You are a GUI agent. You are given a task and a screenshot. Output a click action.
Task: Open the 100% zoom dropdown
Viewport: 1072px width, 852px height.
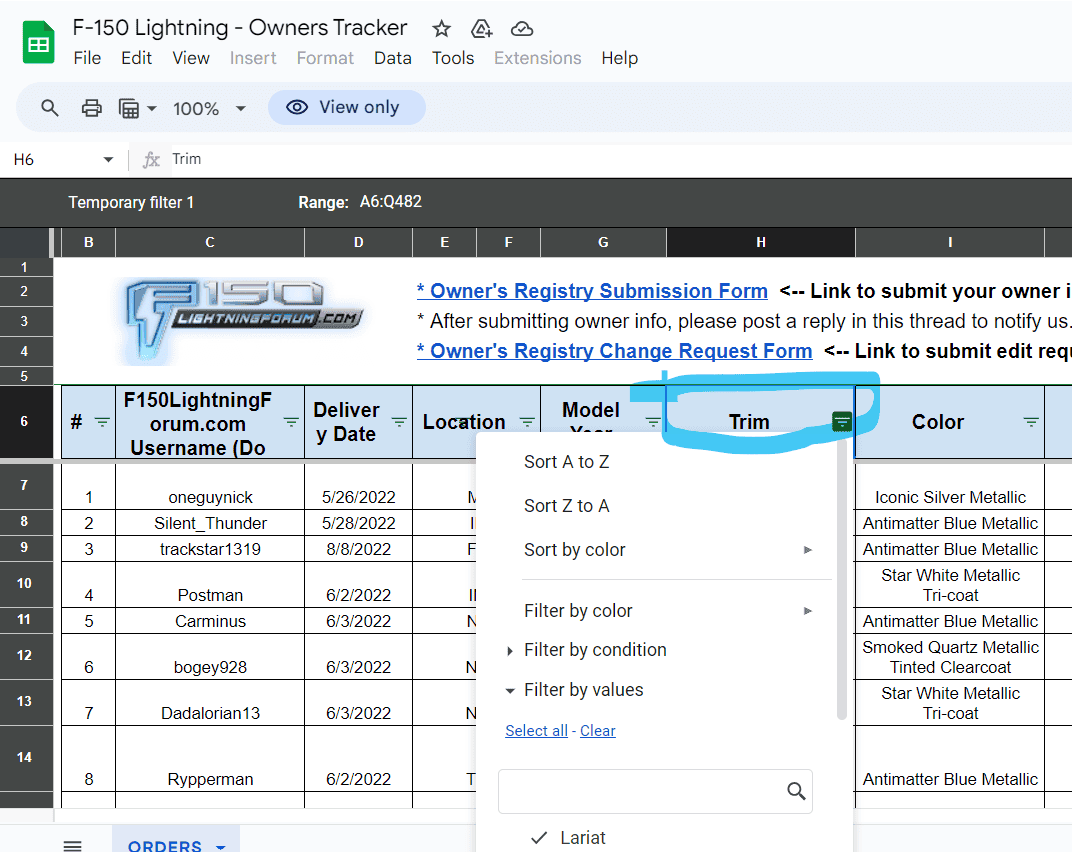210,108
